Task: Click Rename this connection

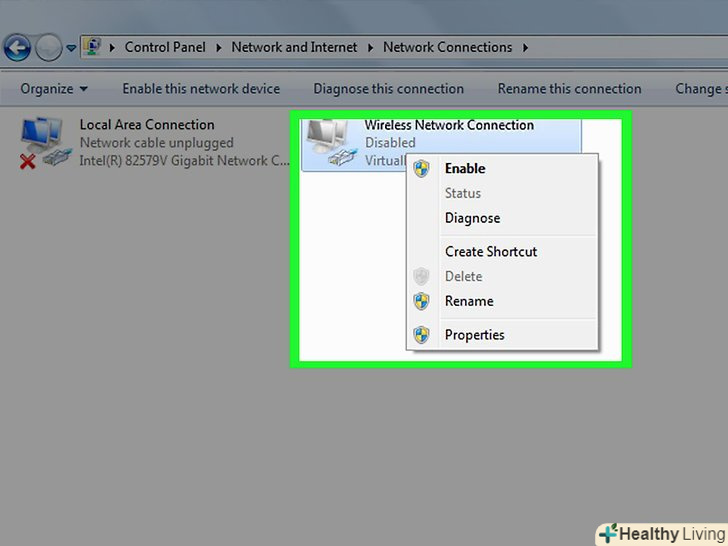Action: tap(570, 89)
